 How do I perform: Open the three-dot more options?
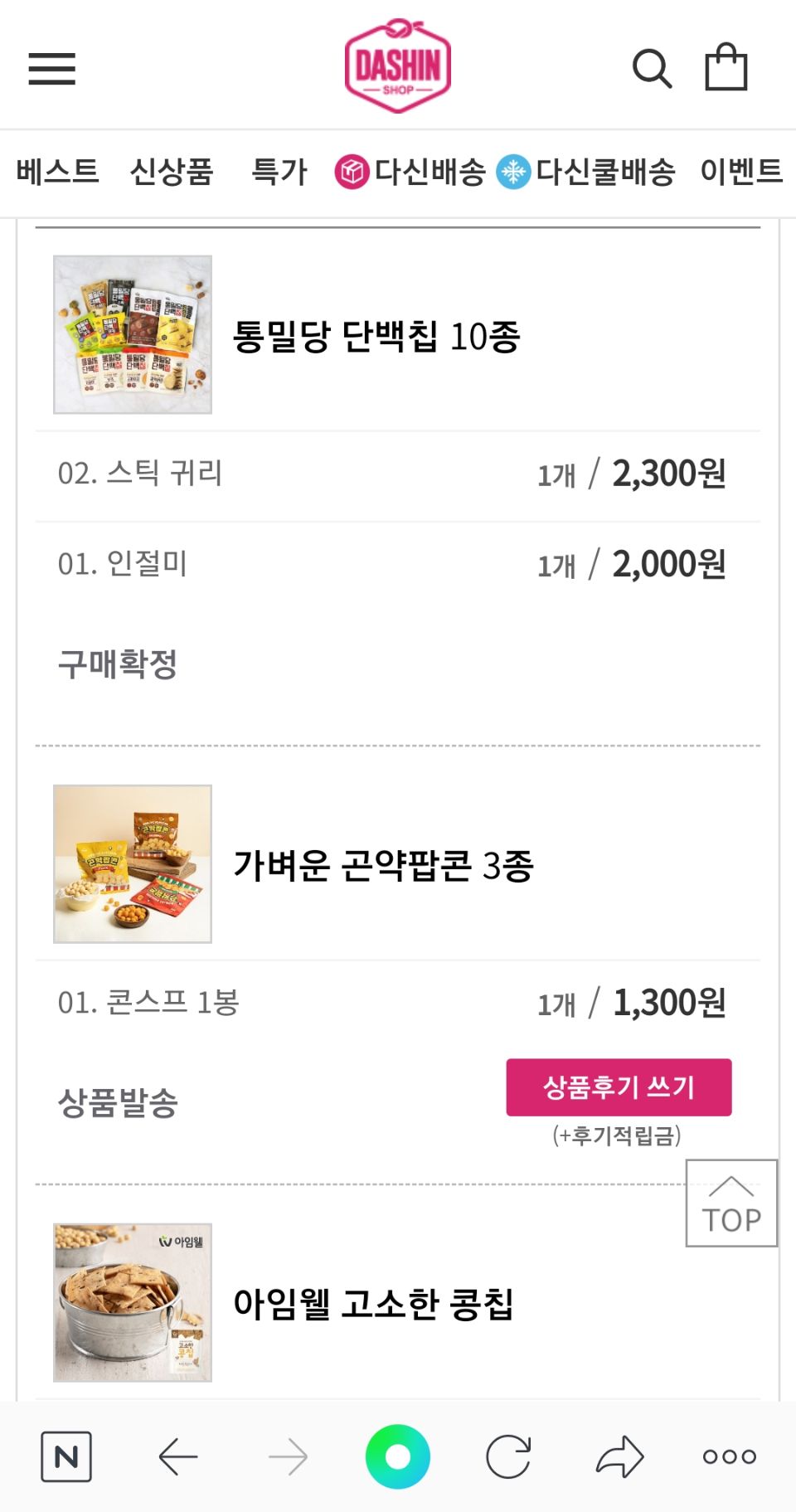pyautogui.click(x=730, y=1456)
